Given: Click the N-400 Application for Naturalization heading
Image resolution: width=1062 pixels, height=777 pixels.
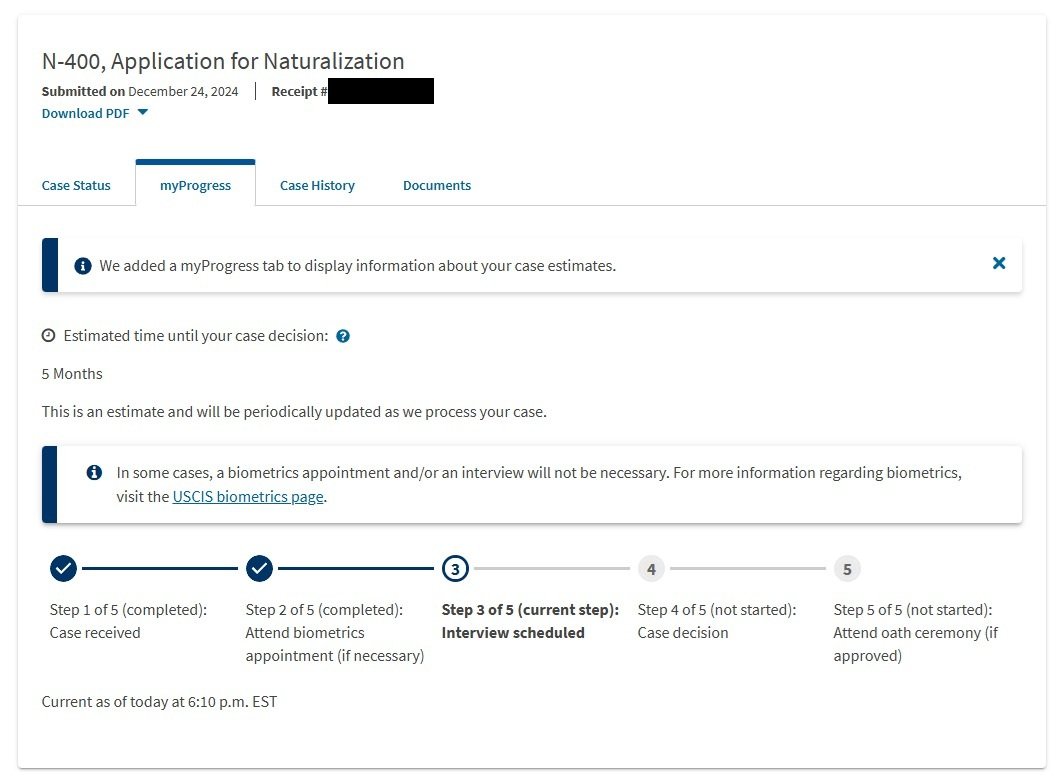Looking at the screenshot, I should [223, 61].
